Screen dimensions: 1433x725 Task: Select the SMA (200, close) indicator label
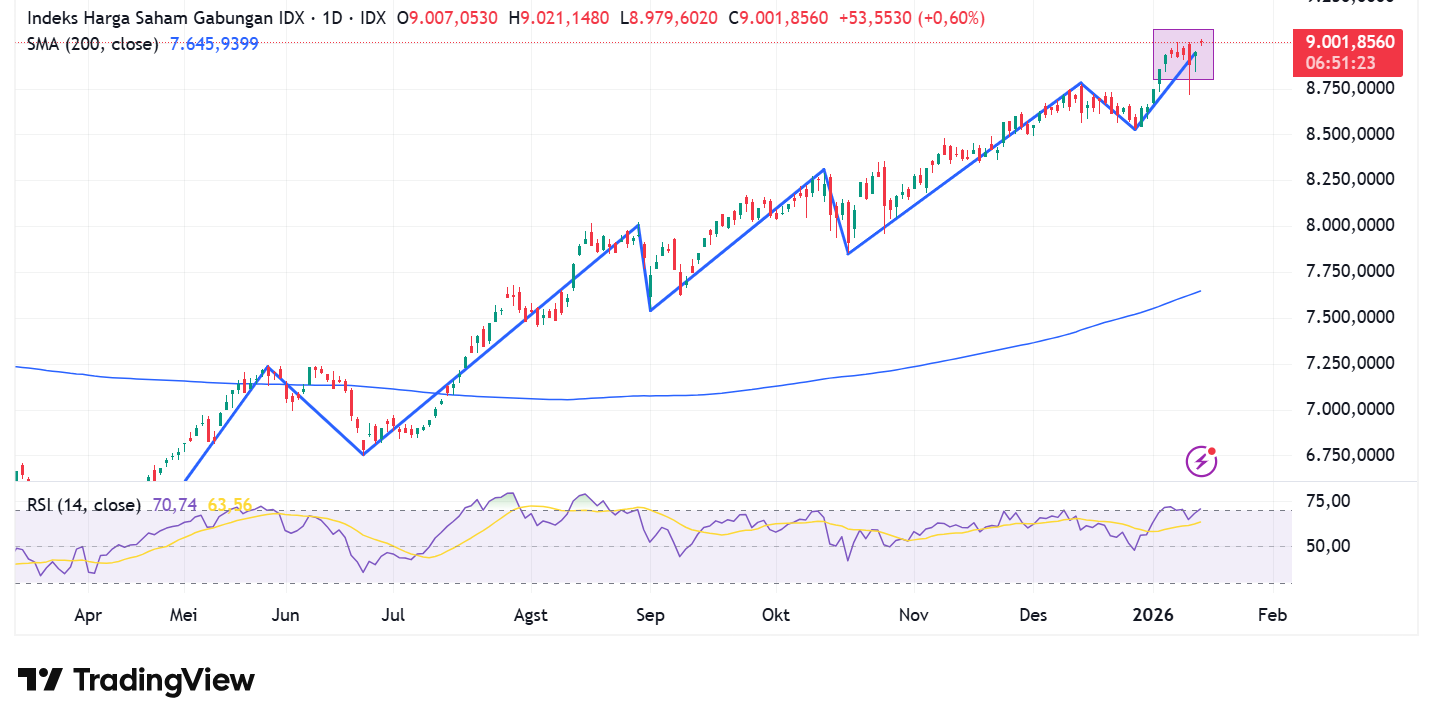coord(92,44)
